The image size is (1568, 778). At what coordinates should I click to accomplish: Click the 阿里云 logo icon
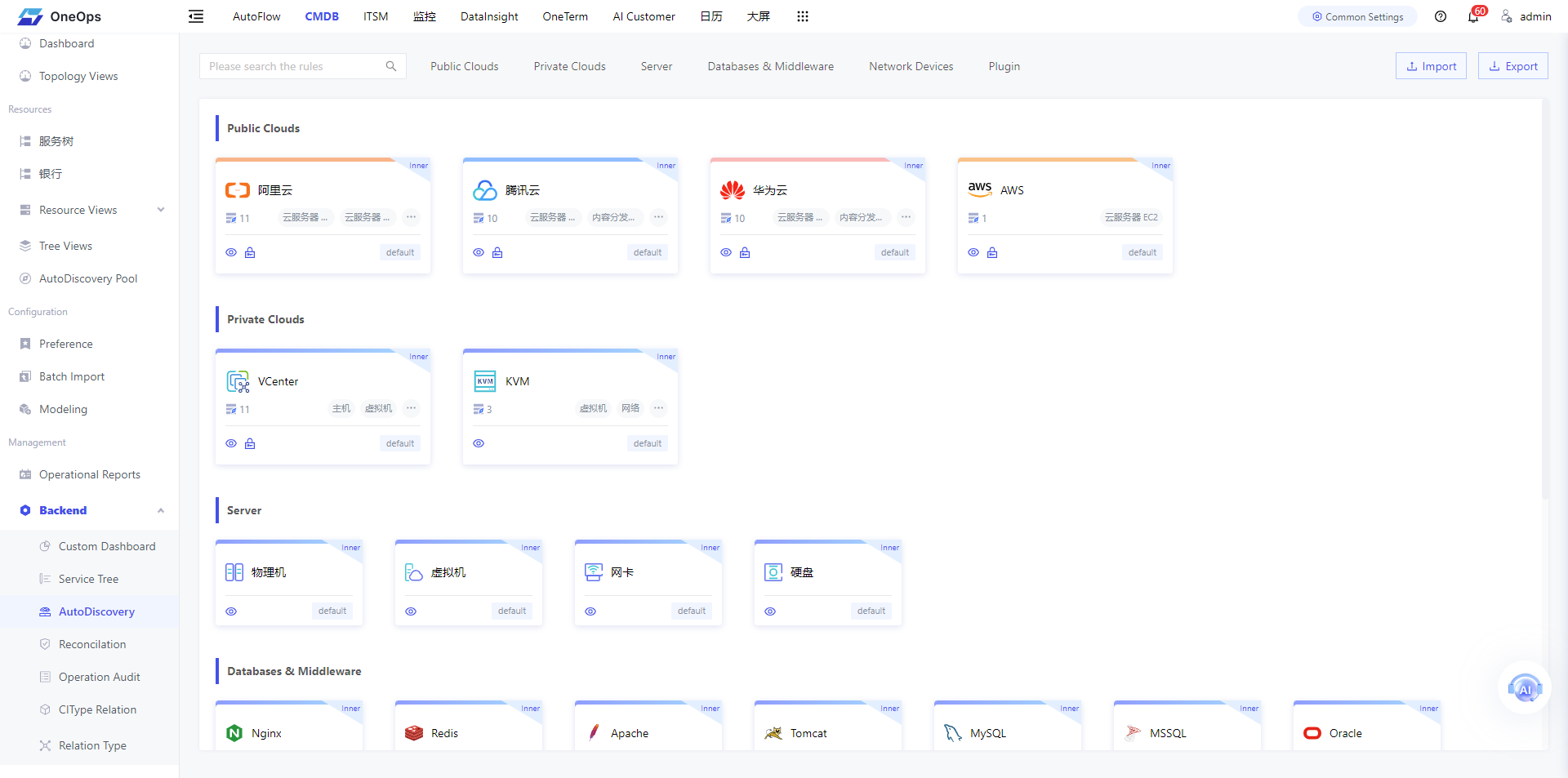click(238, 190)
